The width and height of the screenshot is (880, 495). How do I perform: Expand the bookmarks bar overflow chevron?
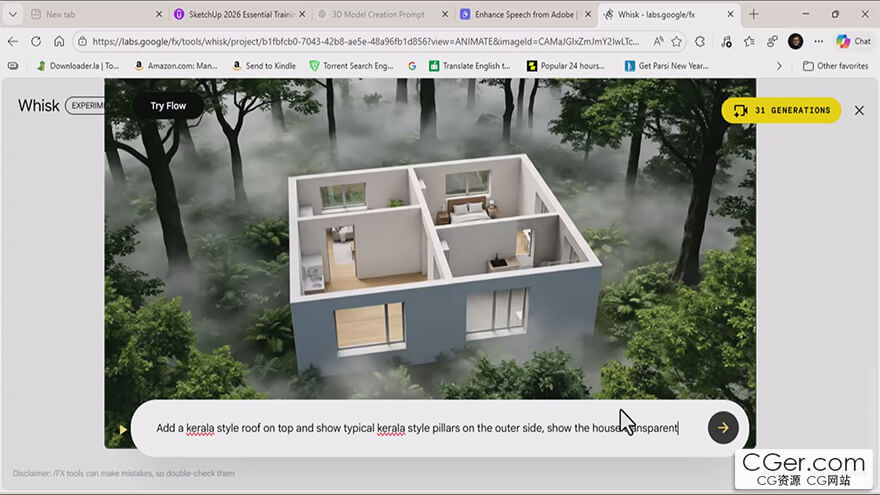(x=779, y=66)
